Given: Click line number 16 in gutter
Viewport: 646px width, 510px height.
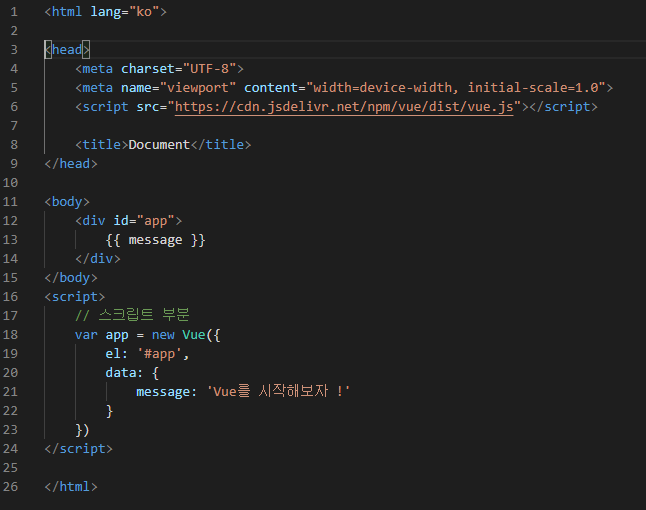Looking at the screenshot, I should click(10, 297).
